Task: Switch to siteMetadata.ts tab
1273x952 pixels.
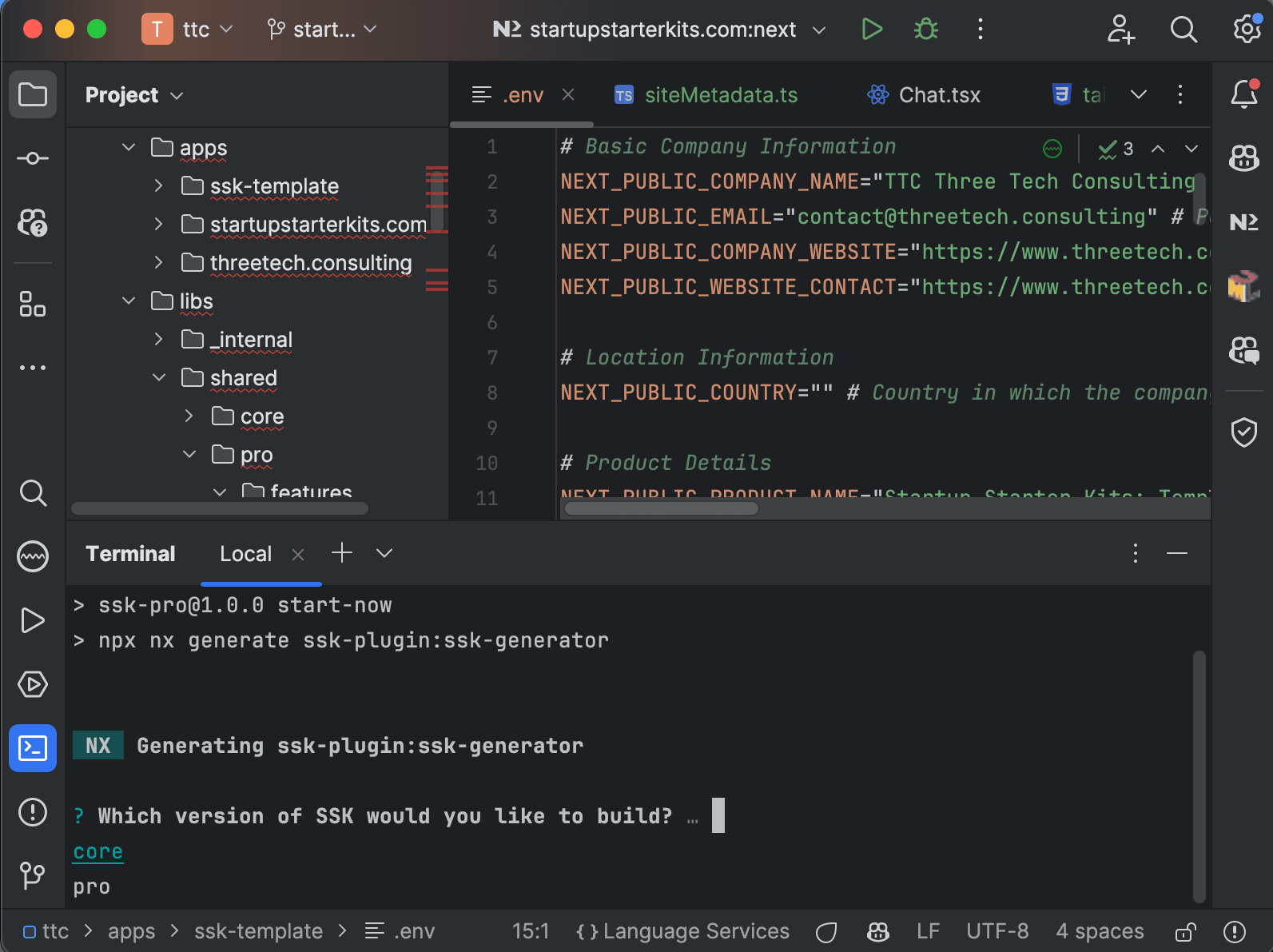Action: pyautogui.click(x=706, y=95)
